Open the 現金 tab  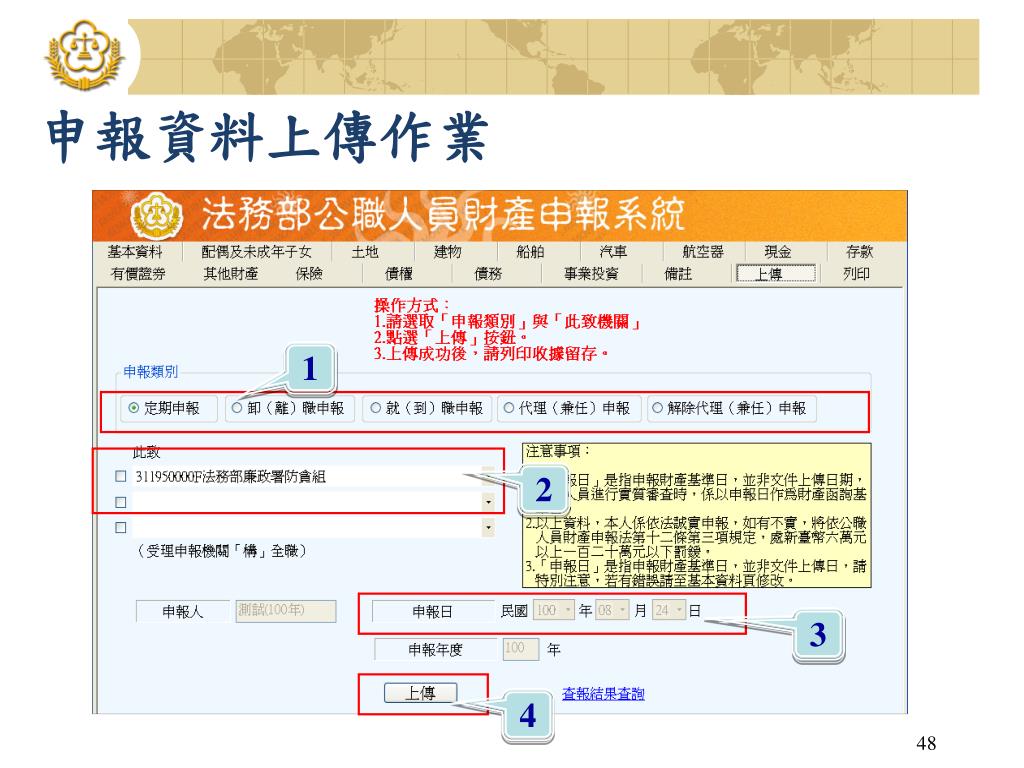click(778, 251)
